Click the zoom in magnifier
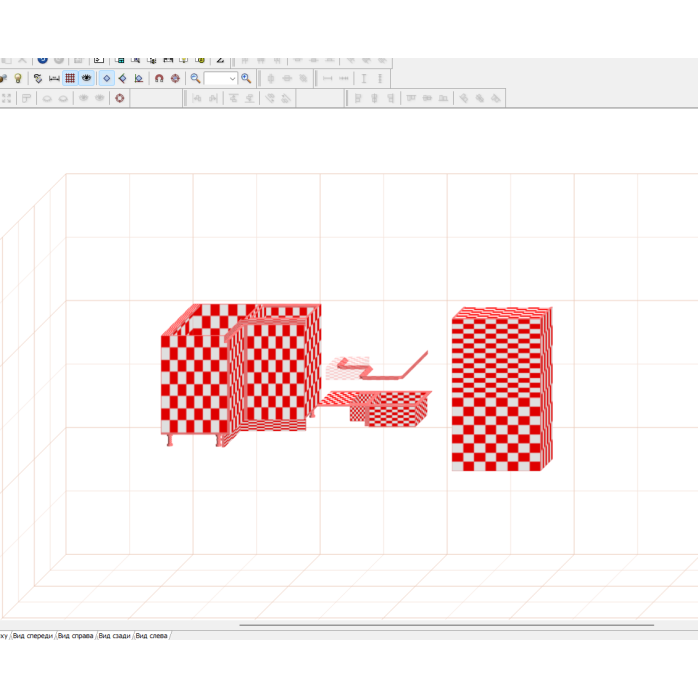 coord(246,78)
